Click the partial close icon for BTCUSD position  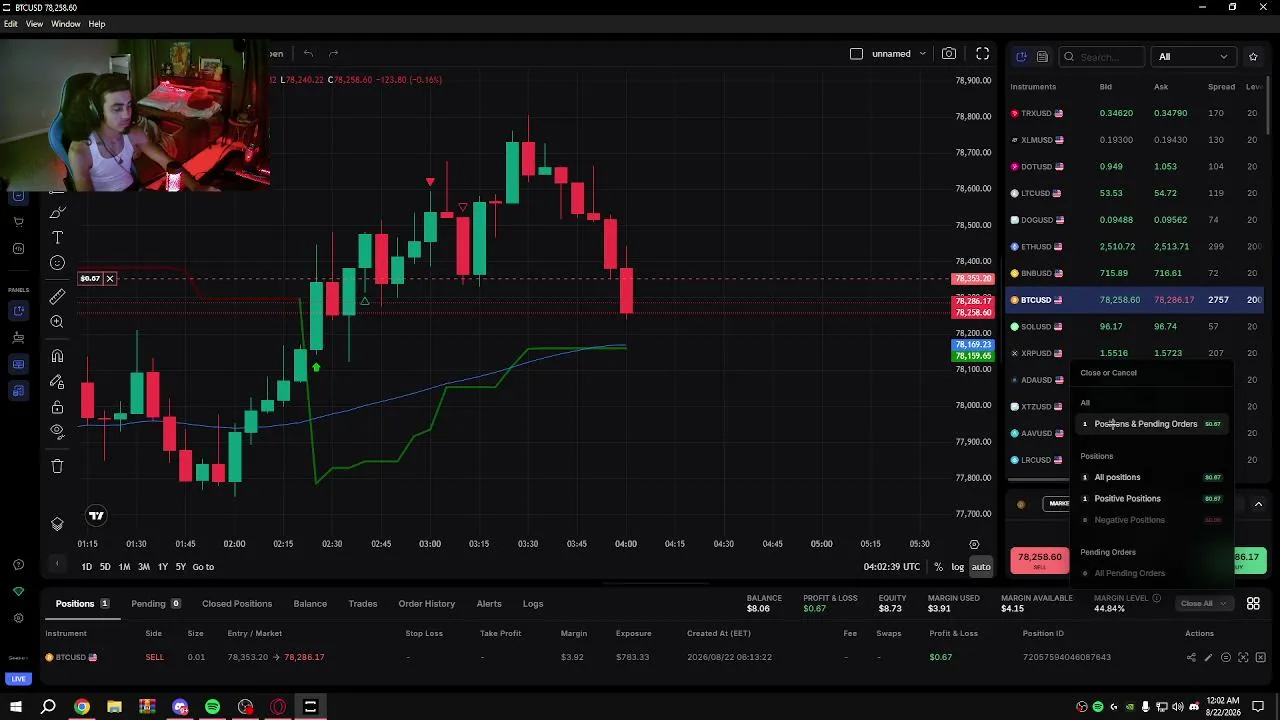coord(1243,658)
